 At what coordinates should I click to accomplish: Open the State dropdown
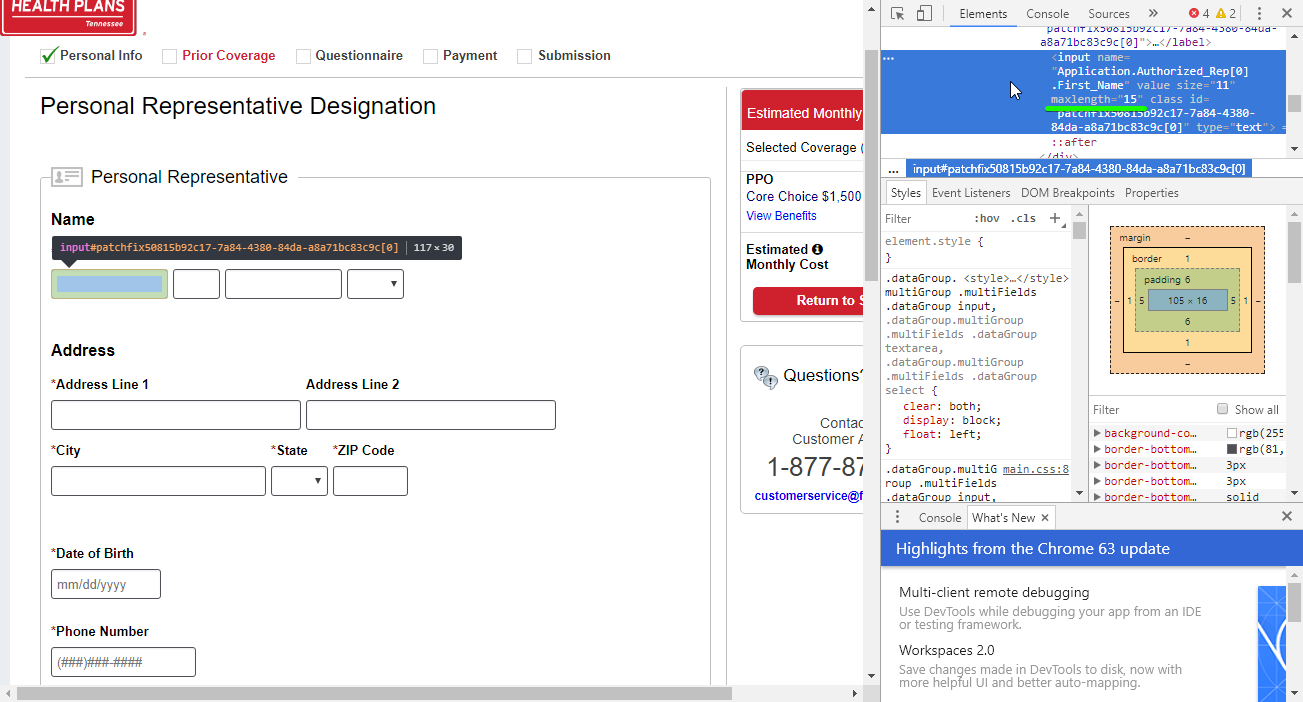point(299,481)
